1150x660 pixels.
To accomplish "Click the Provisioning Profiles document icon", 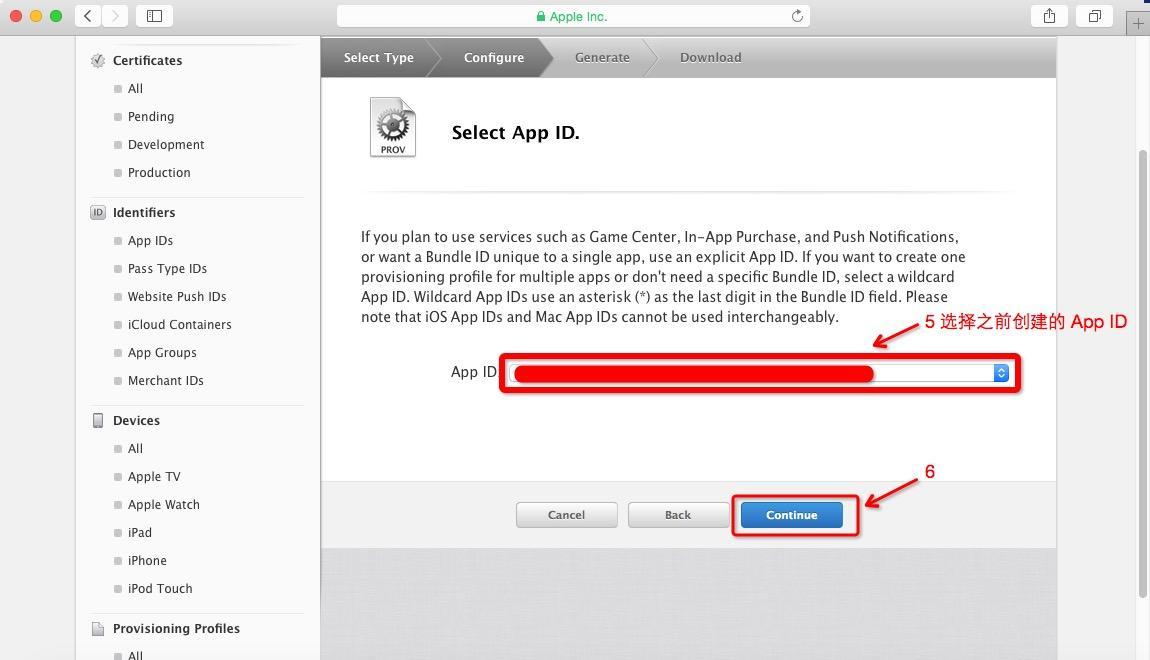I will pos(98,628).
